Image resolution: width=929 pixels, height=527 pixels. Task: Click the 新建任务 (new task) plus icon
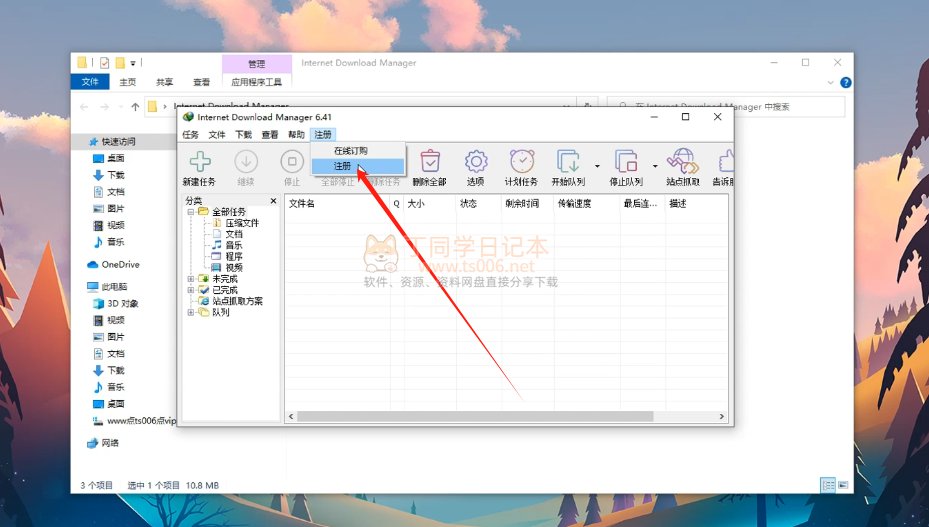pos(199,162)
